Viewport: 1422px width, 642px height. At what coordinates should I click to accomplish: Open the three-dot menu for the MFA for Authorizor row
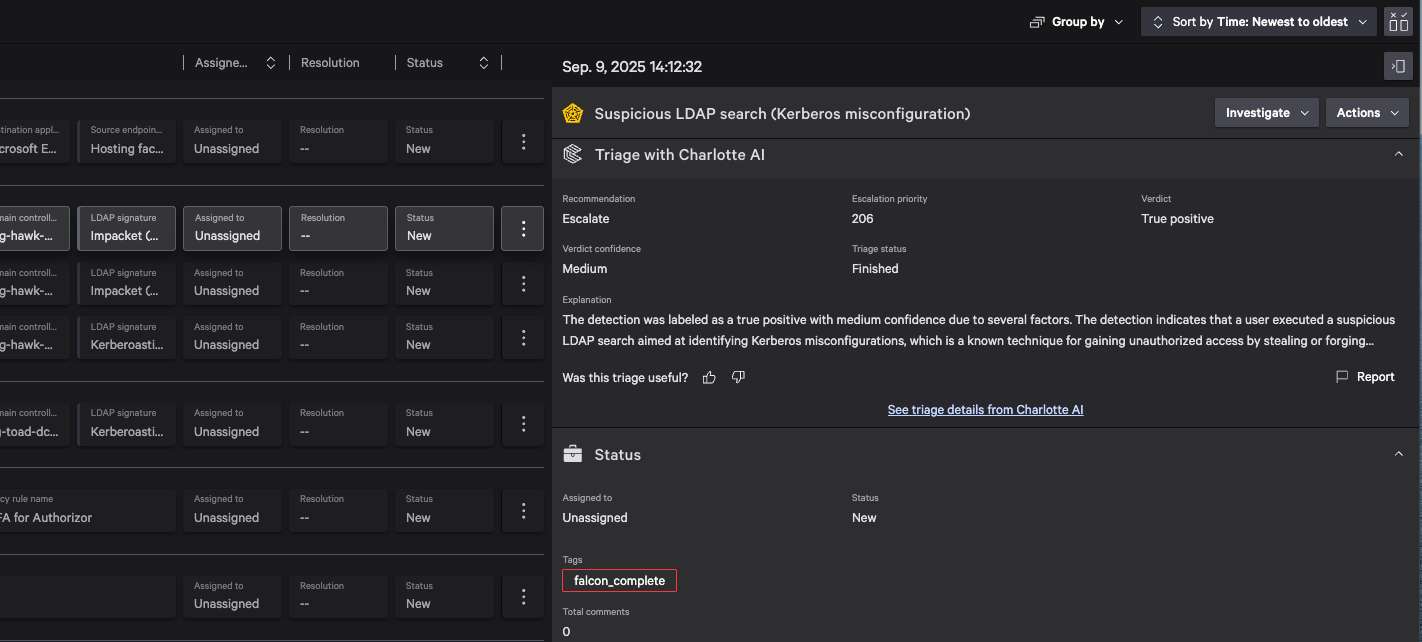[524, 511]
